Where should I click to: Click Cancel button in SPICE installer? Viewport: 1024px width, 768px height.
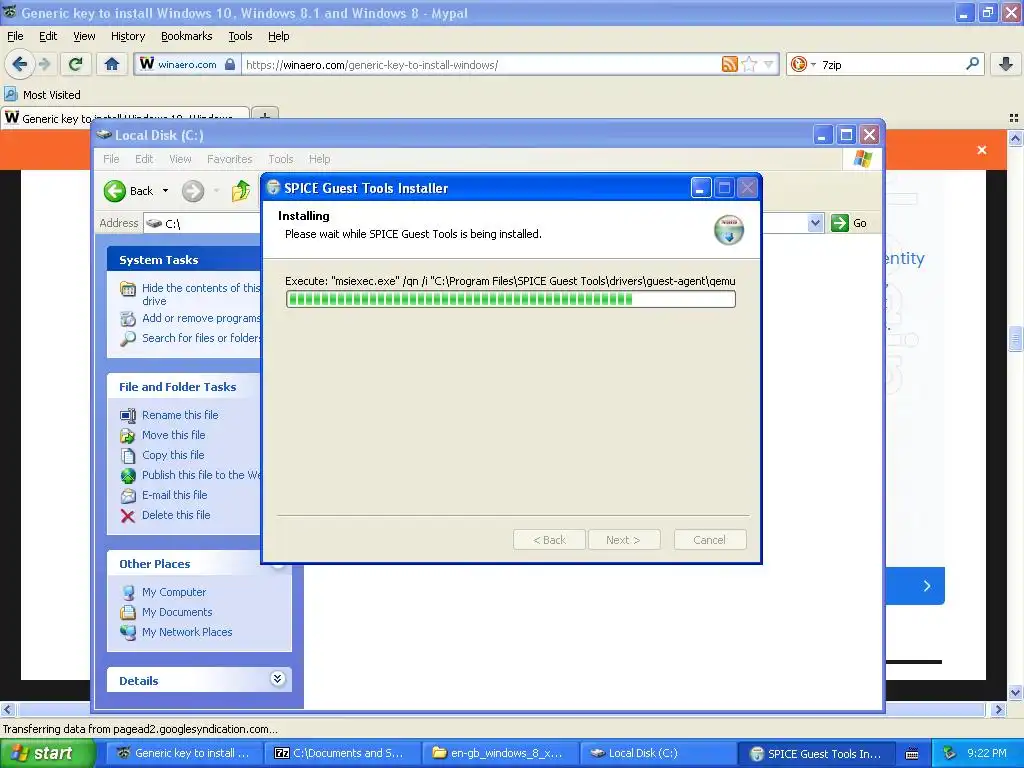[x=709, y=539]
